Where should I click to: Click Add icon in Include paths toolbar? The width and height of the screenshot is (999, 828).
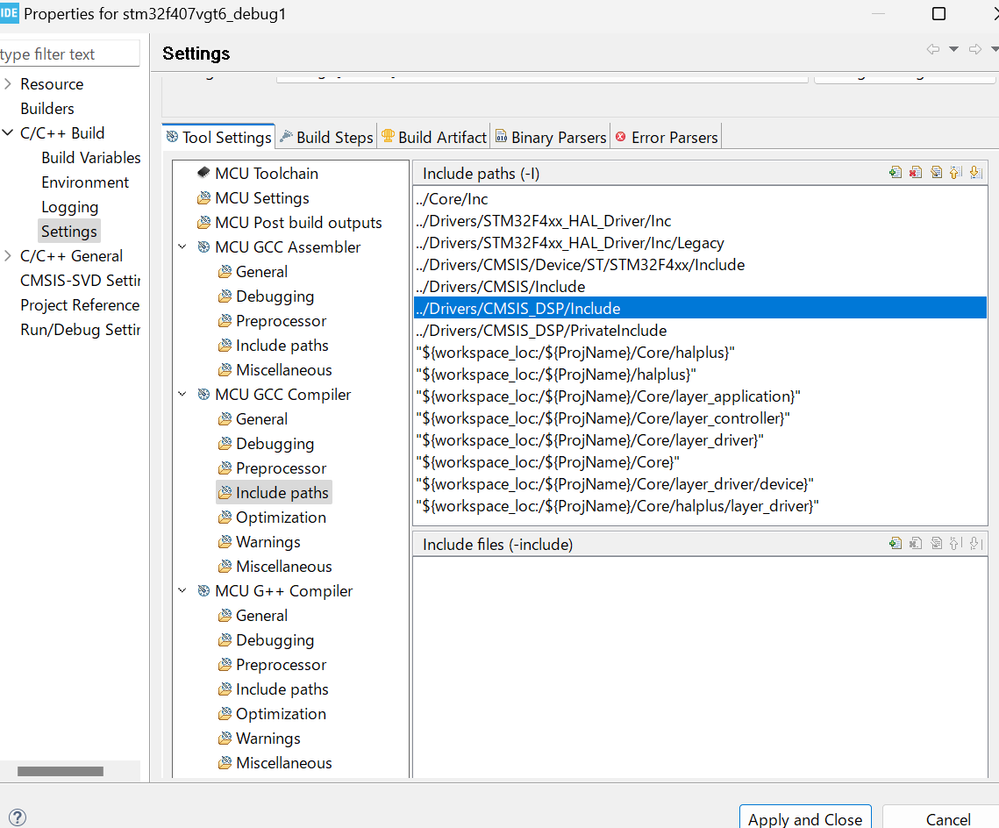click(x=895, y=173)
